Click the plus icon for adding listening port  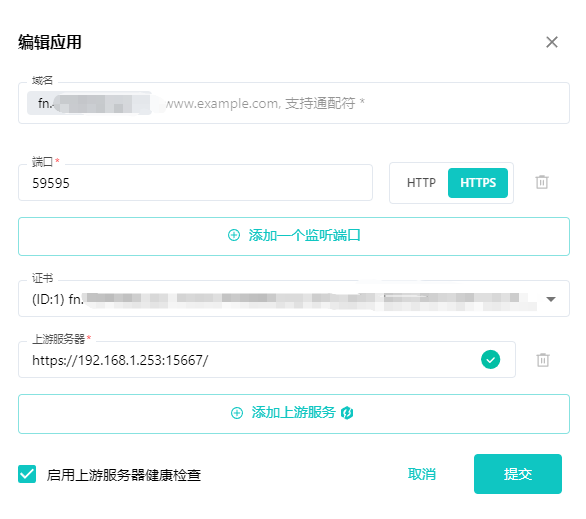(234, 235)
